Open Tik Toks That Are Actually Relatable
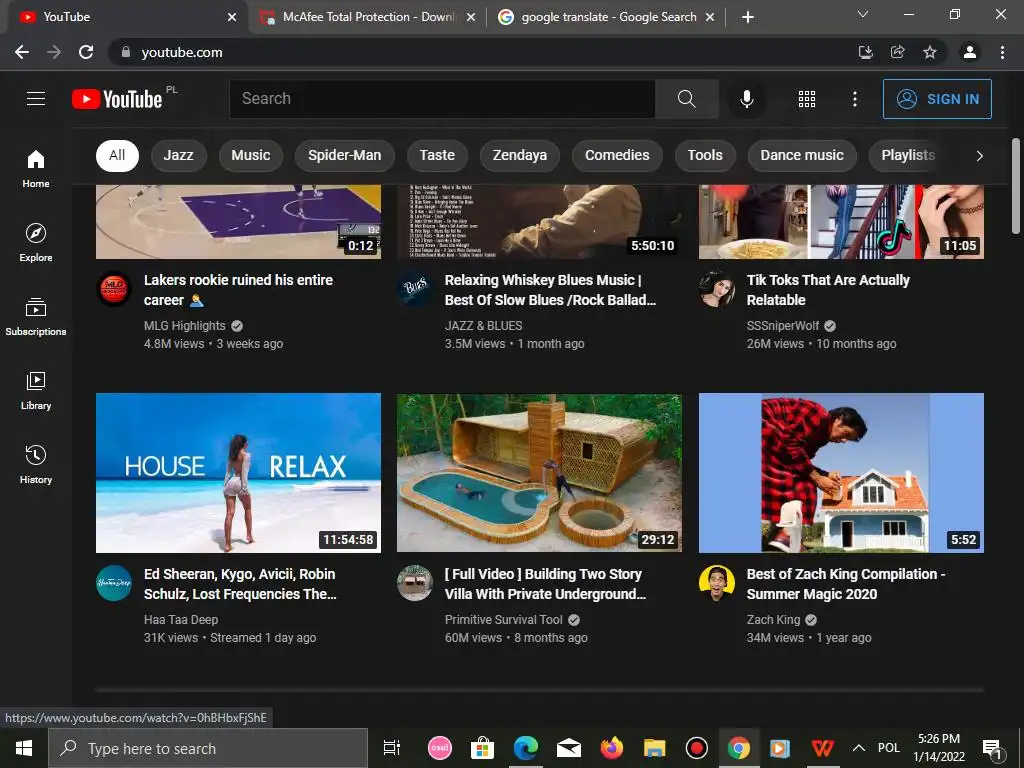1024x768 pixels. pos(828,290)
